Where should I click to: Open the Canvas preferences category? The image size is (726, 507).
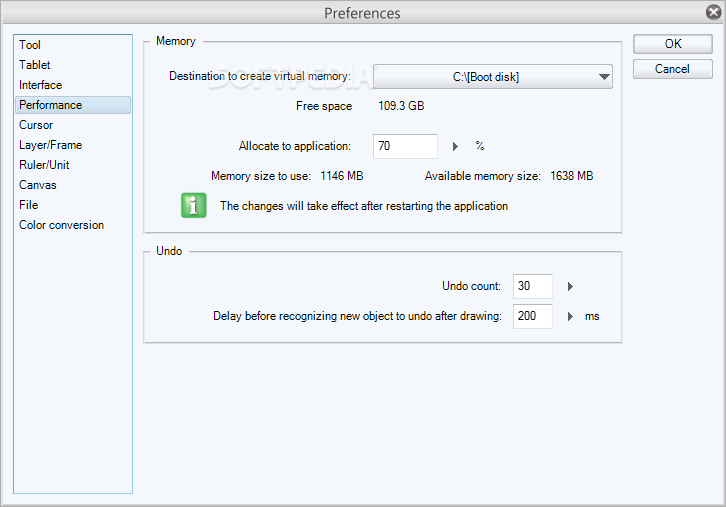tap(73, 185)
